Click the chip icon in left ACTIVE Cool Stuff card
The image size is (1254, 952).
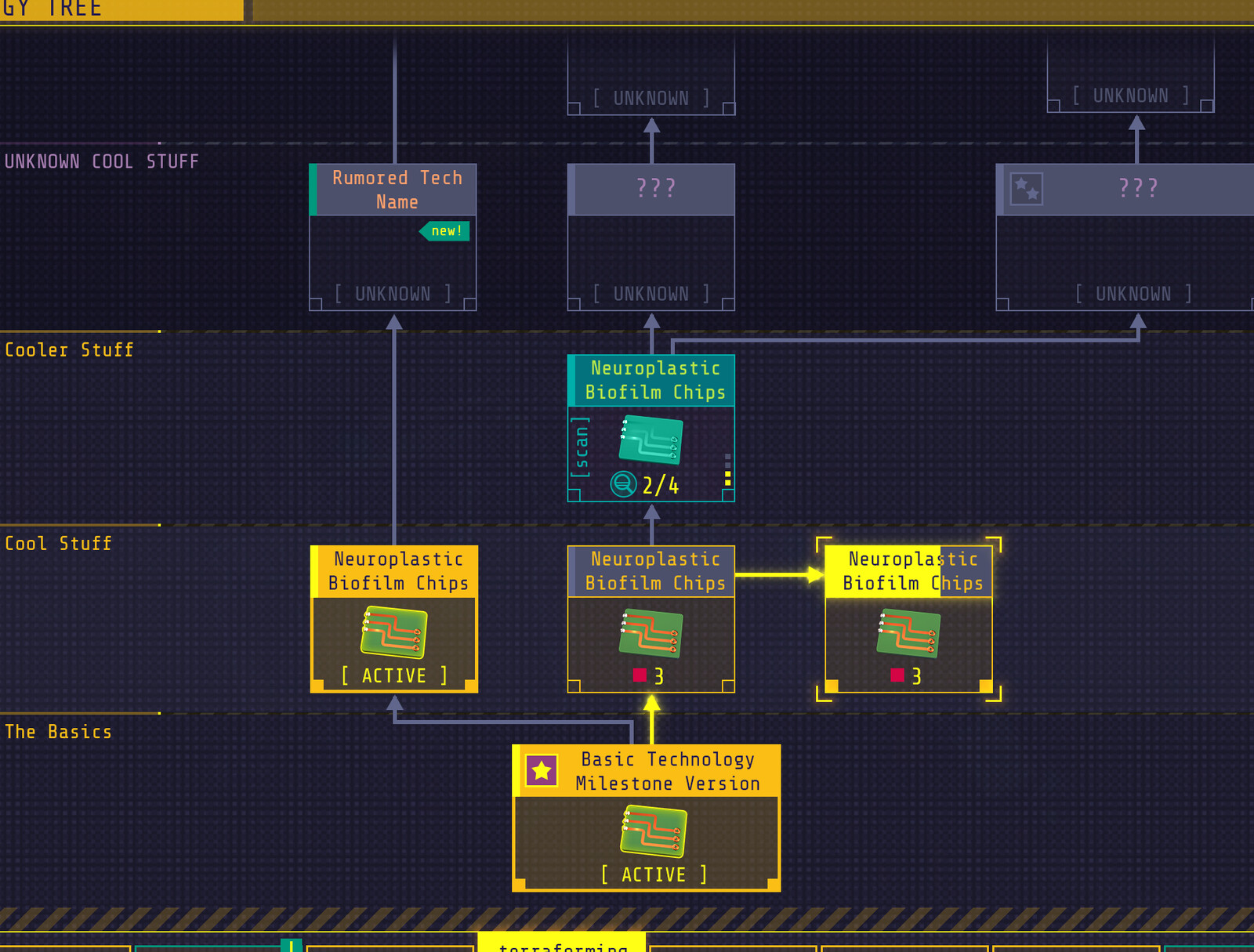coord(393,632)
